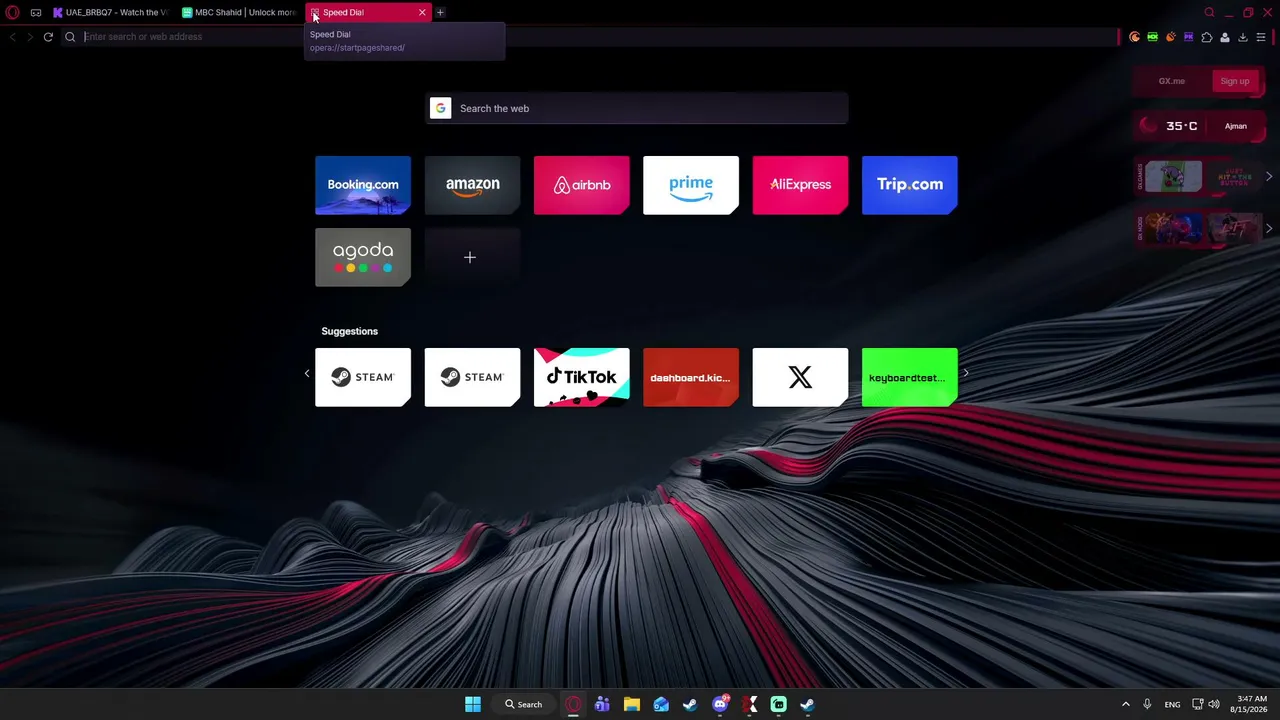Open the Extensions puzzle-piece icon
This screenshot has width=1280, height=720.
pyautogui.click(x=1207, y=37)
